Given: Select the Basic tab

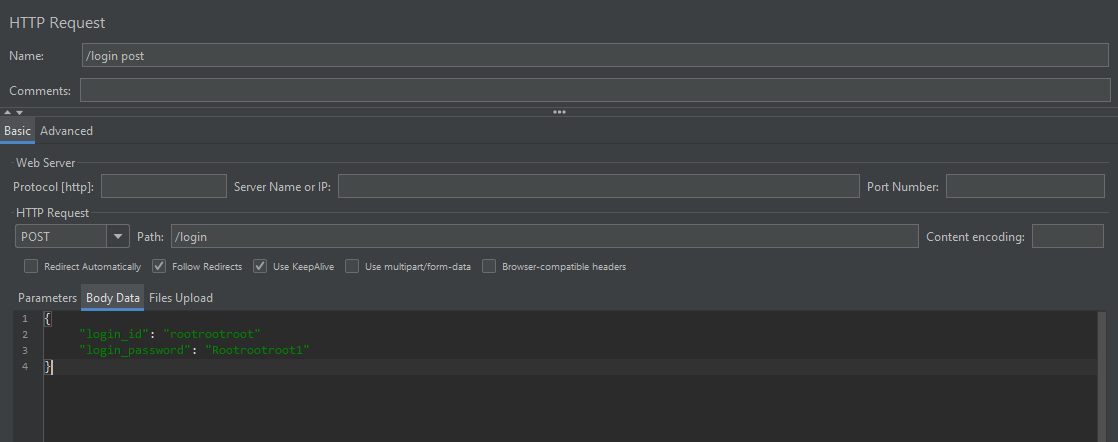Looking at the screenshot, I should pyautogui.click(x=17, y=130).
